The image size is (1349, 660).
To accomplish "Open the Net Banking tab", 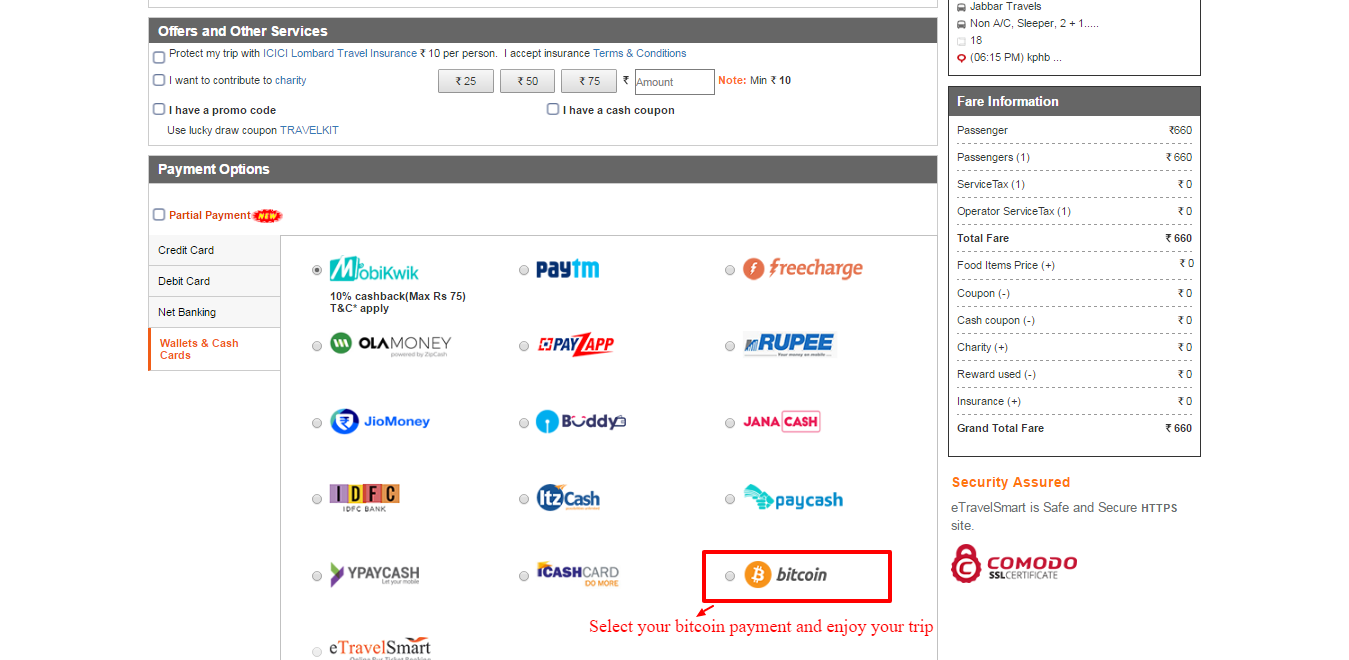I will pyautogui.click(x=214, y=312).
